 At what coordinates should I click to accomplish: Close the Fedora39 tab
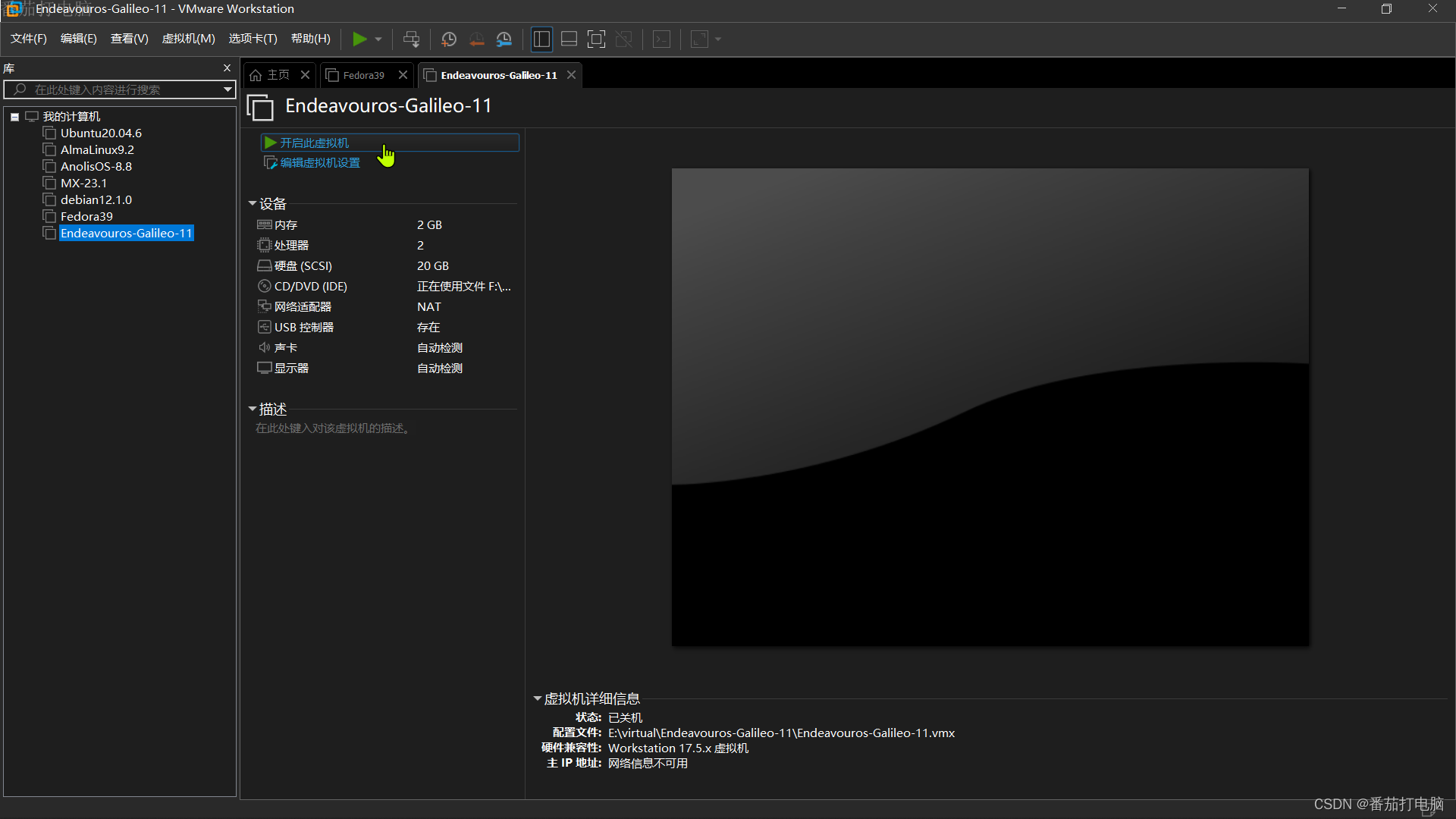tap(403, 75)
